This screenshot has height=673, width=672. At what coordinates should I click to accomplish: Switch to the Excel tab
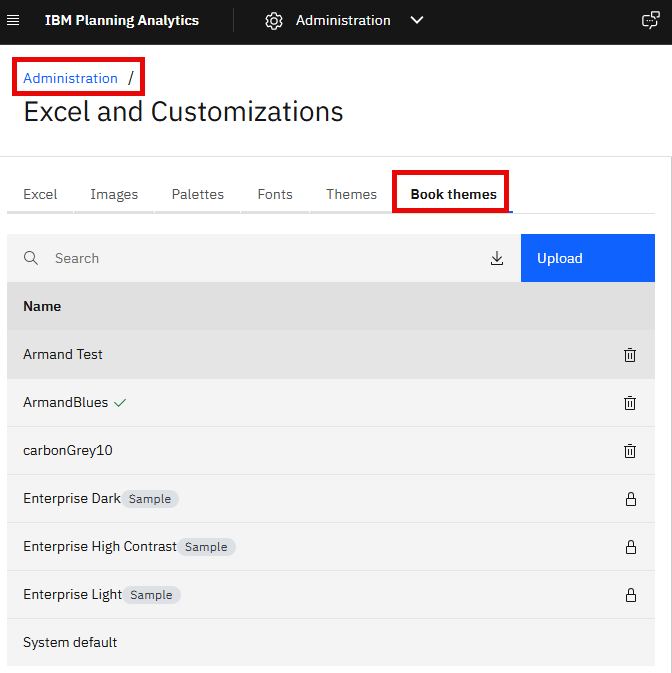(40, 194)
